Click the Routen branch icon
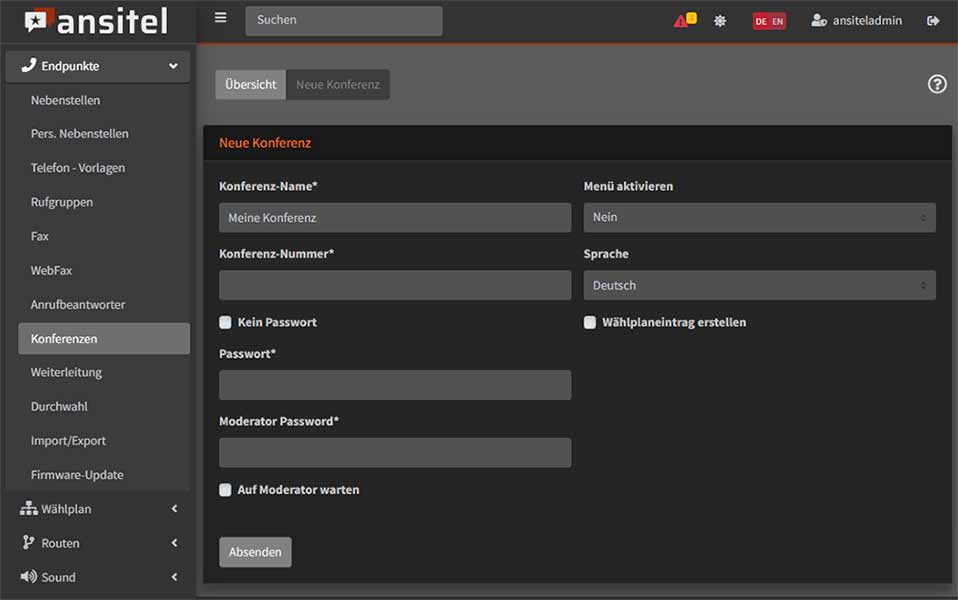Image resolution: width=958 pixels, height=600 pixels. coord(28,543)
